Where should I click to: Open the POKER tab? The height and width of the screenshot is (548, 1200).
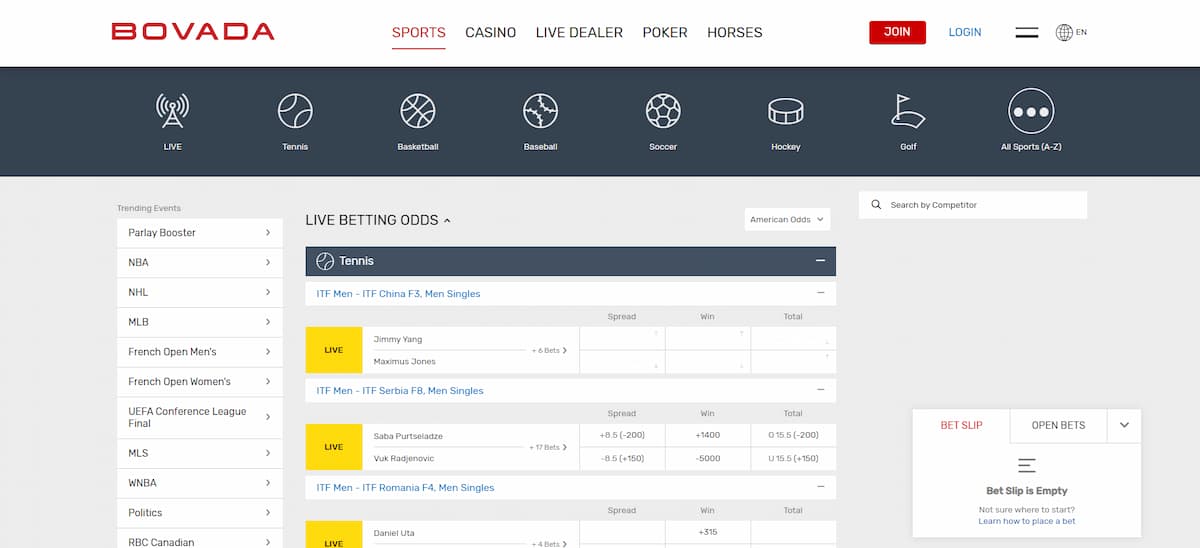(665, 32)
